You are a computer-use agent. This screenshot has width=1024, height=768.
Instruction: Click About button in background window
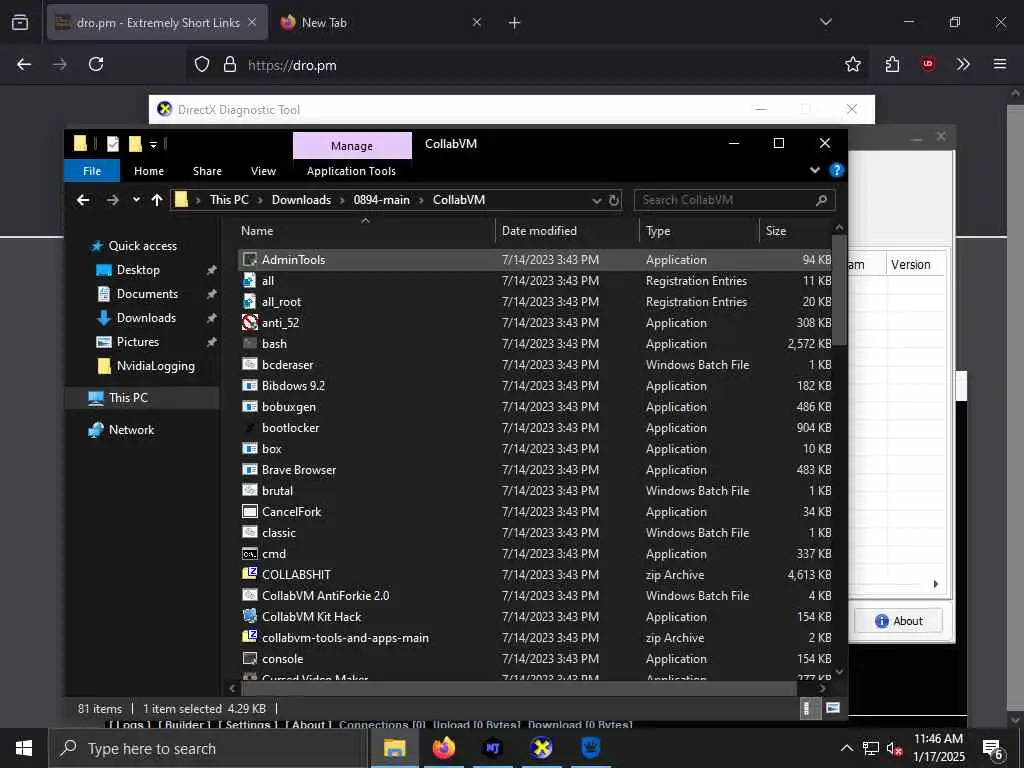point(898,621)
